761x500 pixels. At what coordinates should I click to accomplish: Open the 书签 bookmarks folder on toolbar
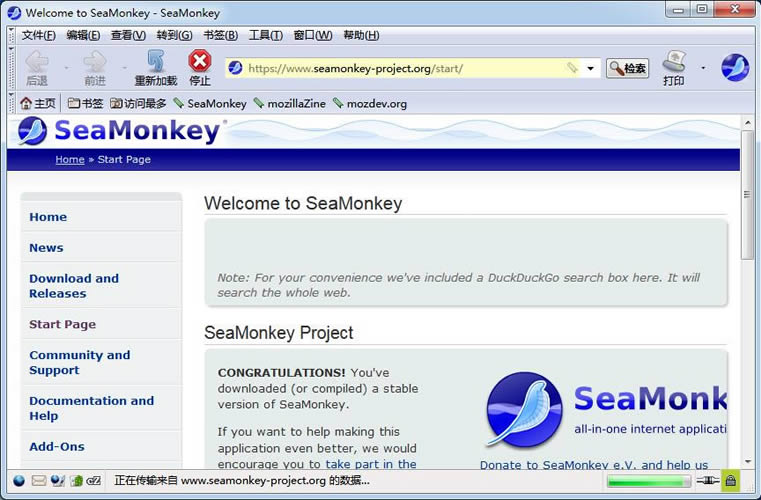click(85, 103)
